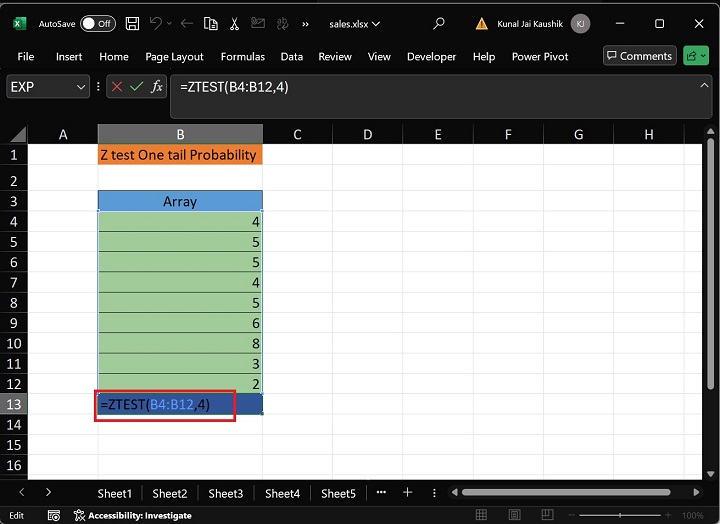Show more sheets via ellipsis
720x524 pixels.
[x=381, y=492]
